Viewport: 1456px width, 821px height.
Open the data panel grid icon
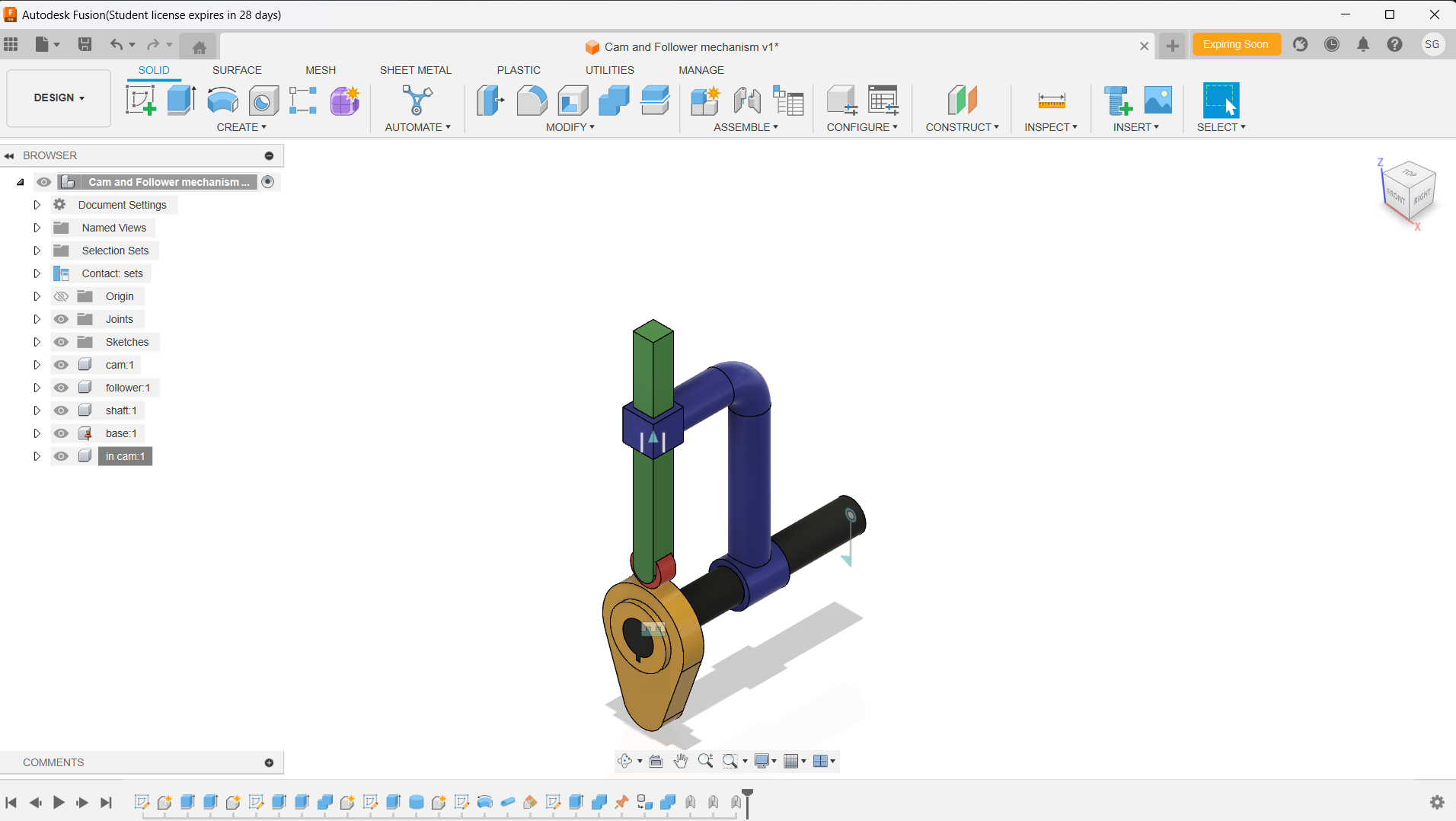pos(11,44)
